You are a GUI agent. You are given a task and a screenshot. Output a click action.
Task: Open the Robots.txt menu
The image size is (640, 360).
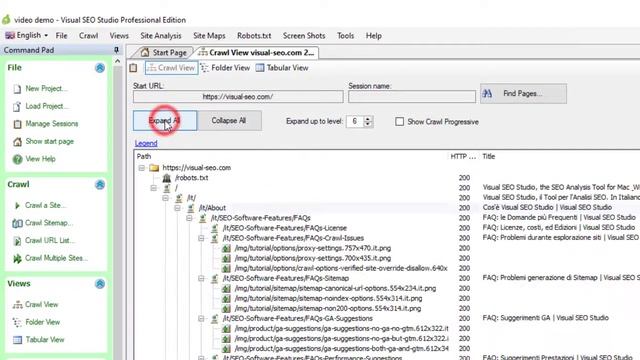(x=254, y=36)
